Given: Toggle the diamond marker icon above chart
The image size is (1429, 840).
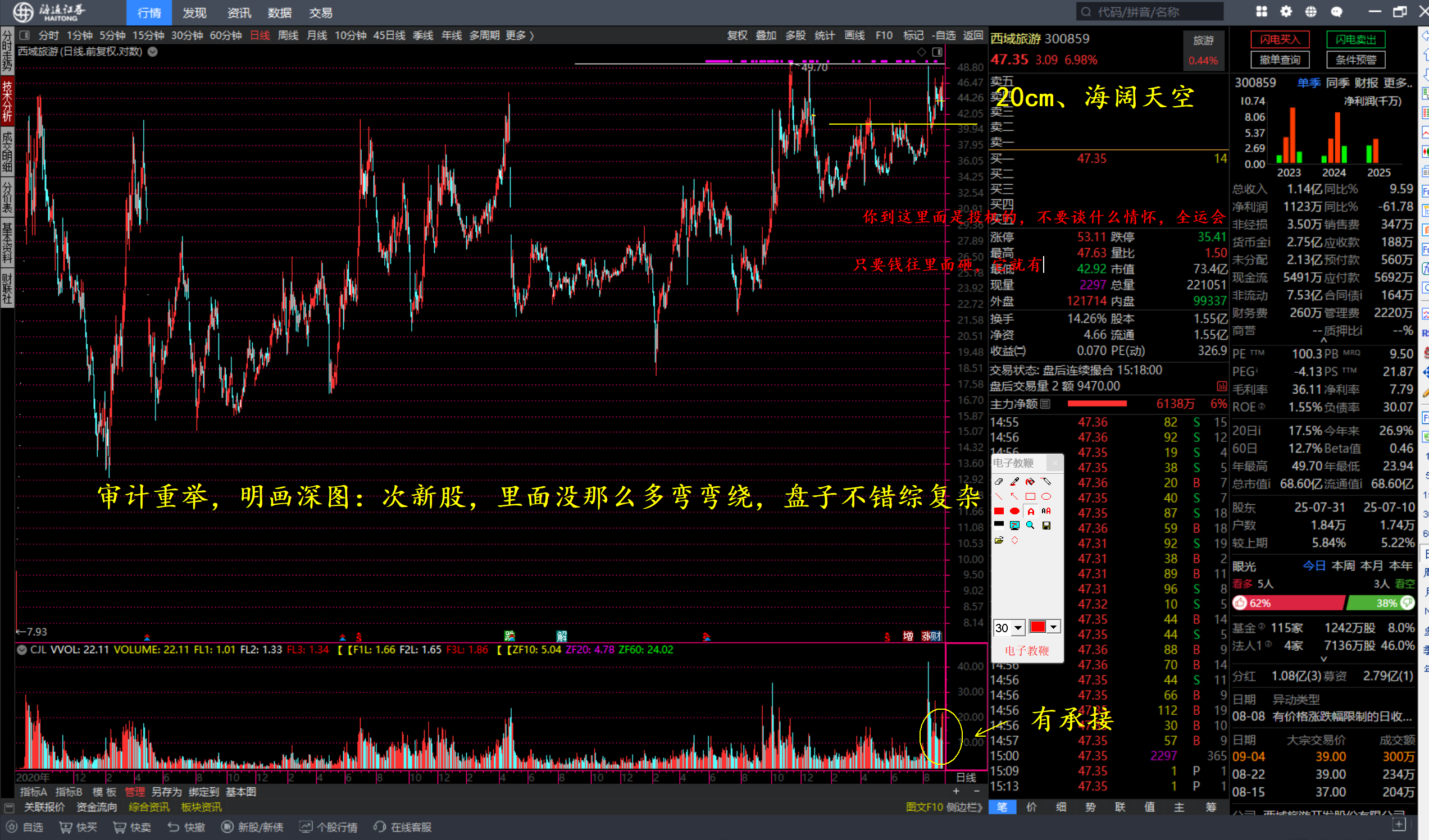Looking at the screenshot, I should coord(921,52).
